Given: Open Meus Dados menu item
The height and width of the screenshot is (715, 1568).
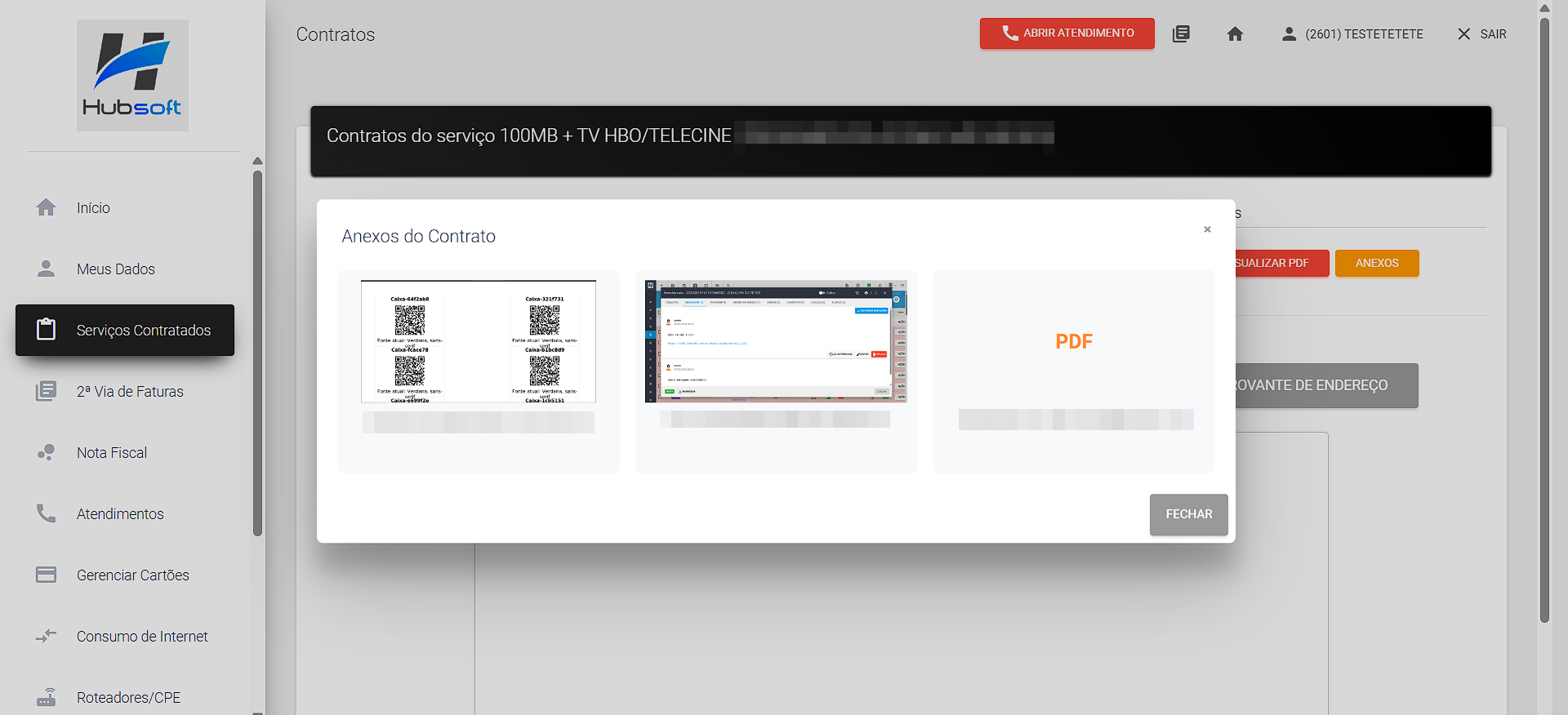Looking at the screenshot, I should point(125,269).
